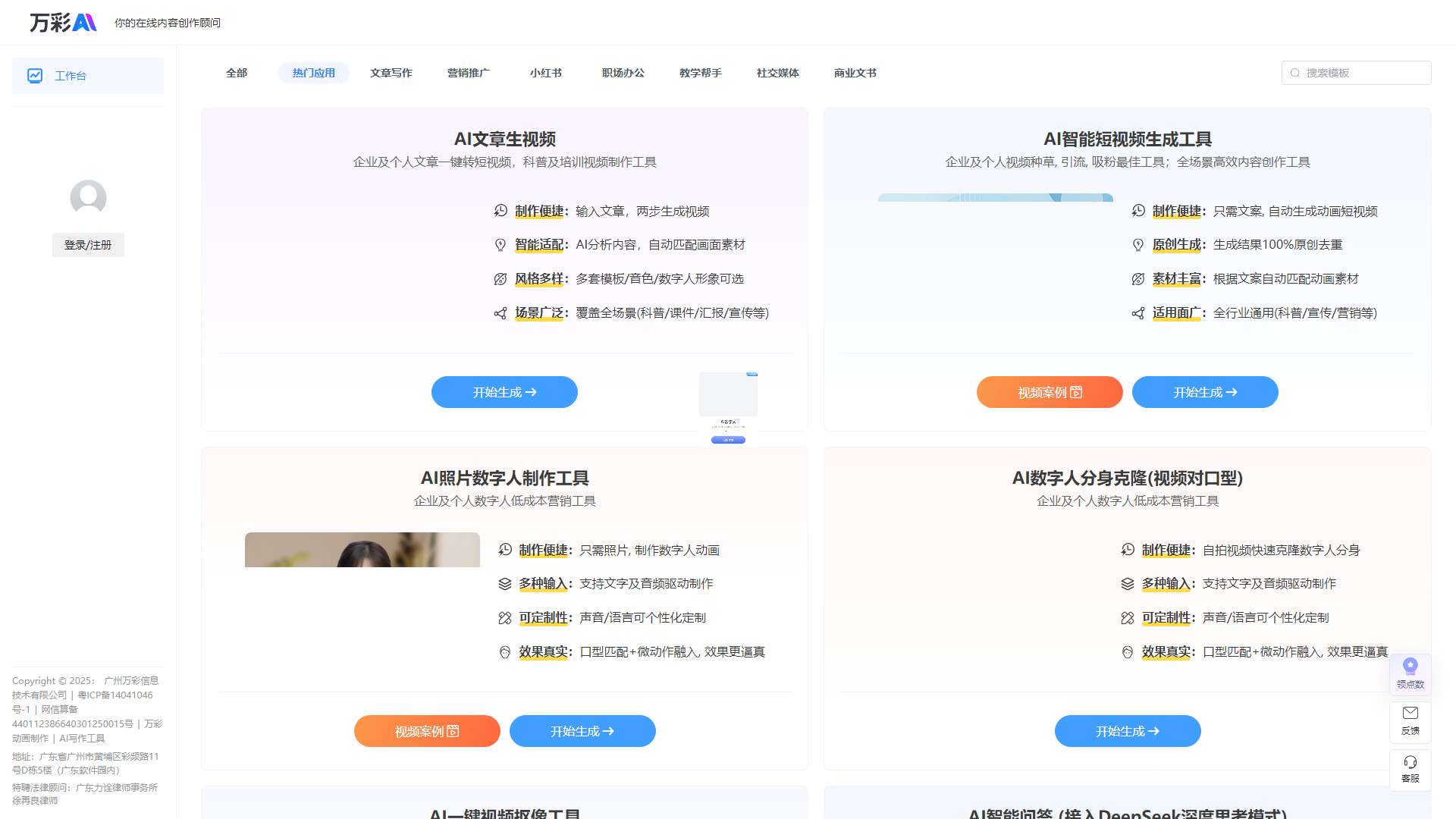This screenshot has width=1456, height=819.
Task: Click the small floating preview thumbnail
Action: [x=728, y=408]
